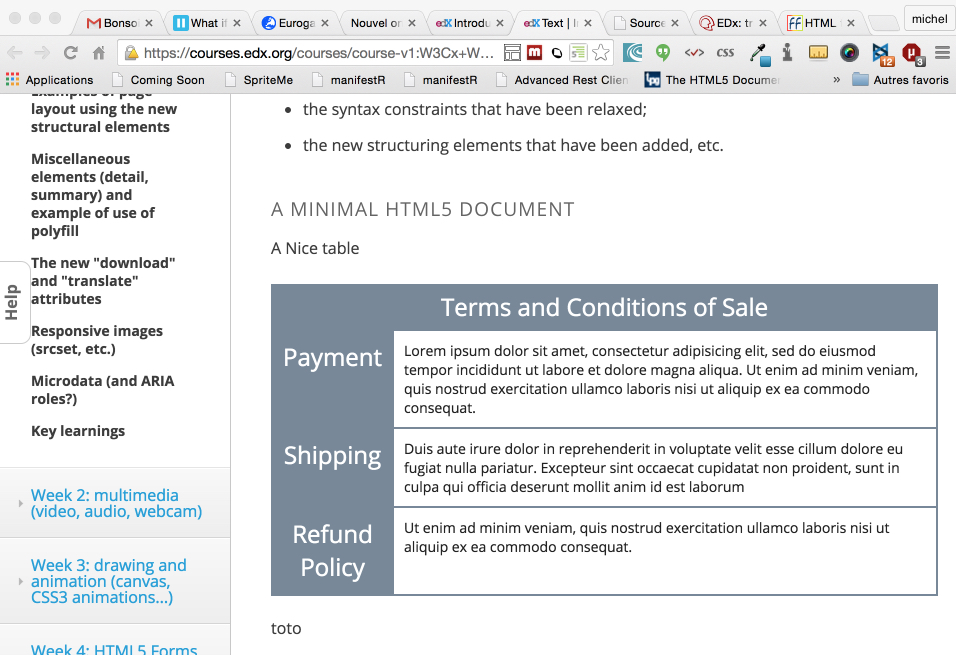Open the Chrome hamburger menu
956x655 pixels.
click(x=942, y=53)
